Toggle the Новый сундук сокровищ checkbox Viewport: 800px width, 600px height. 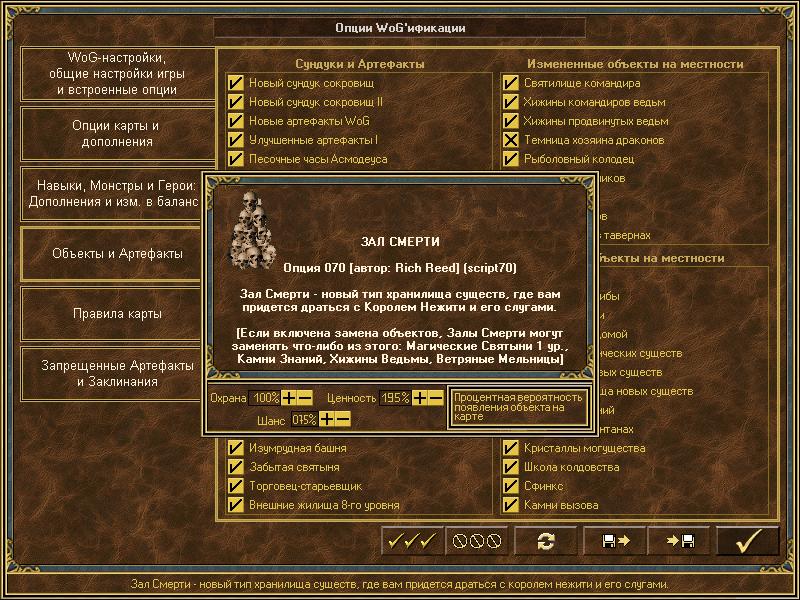(x=236, y=83)
